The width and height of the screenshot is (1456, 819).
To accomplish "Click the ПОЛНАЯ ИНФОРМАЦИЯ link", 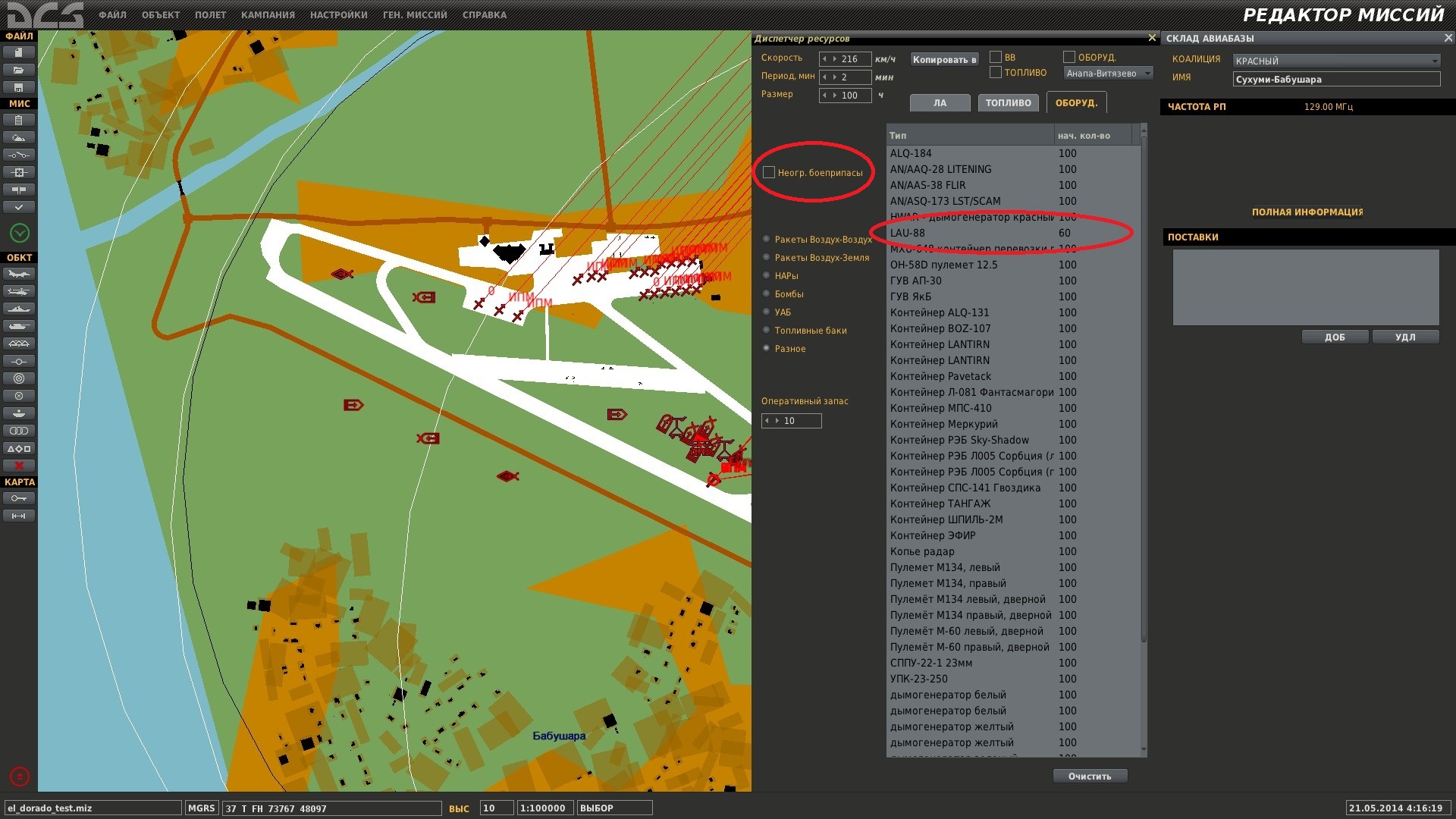I will pos(1307,212).
